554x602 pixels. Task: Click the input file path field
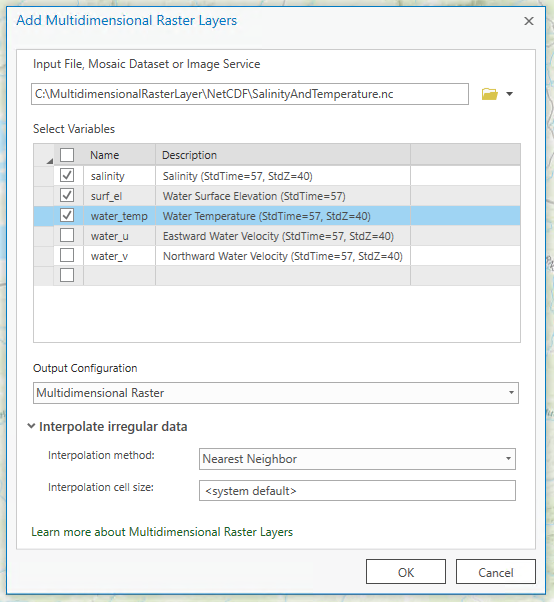[x=250, y=94]
